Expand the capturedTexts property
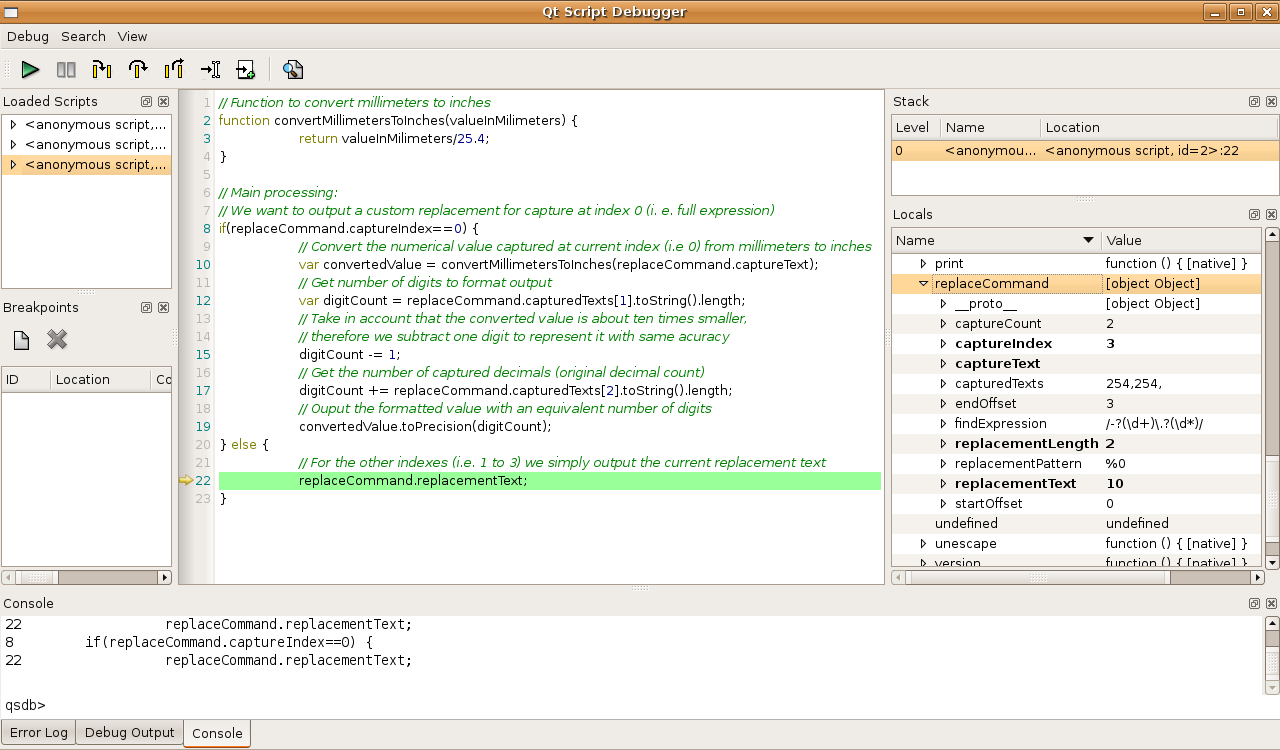Image resolution: width=1280 pixels, height=750 pixels. 943,384
